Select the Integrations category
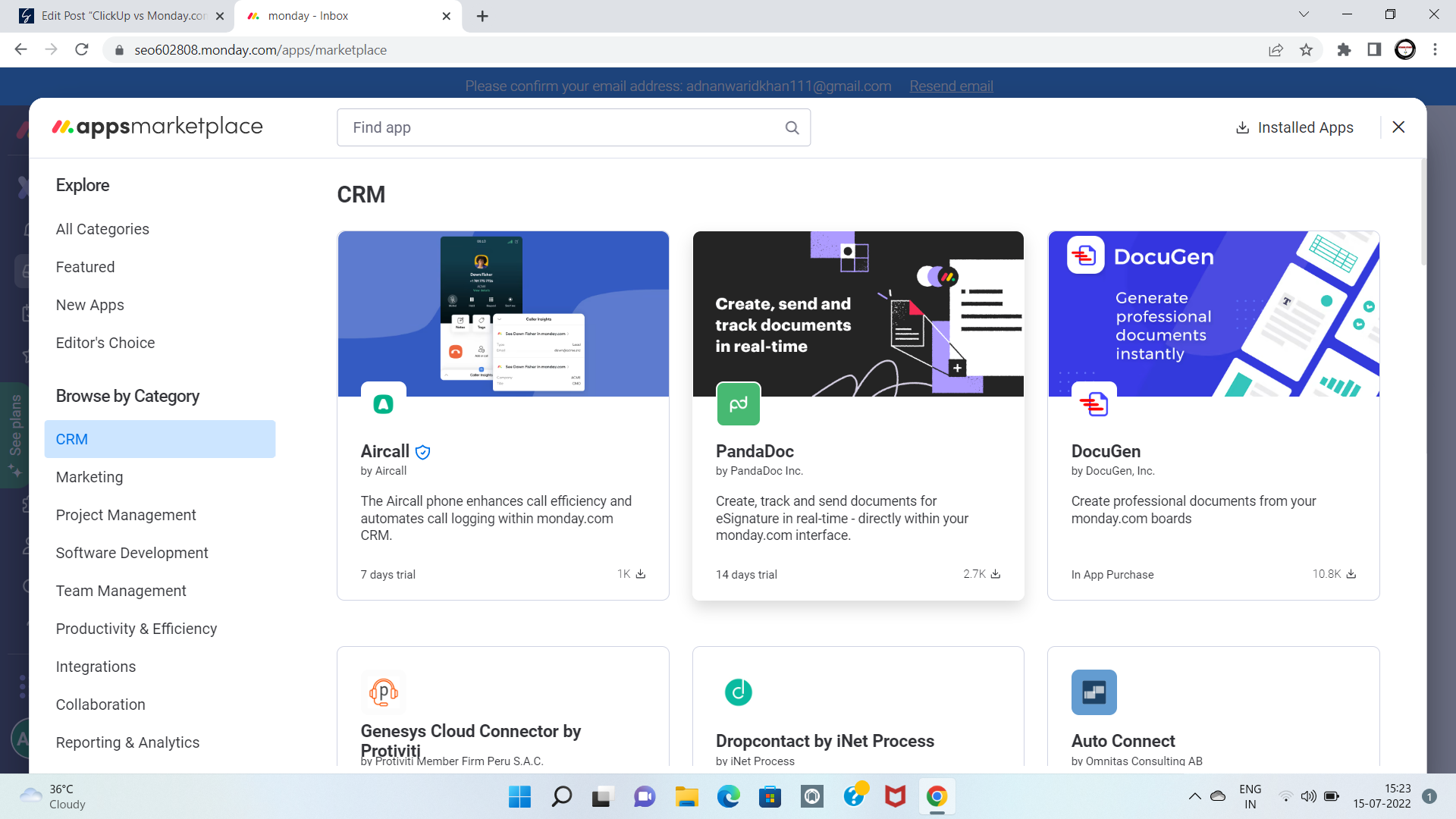 point(96,667)
